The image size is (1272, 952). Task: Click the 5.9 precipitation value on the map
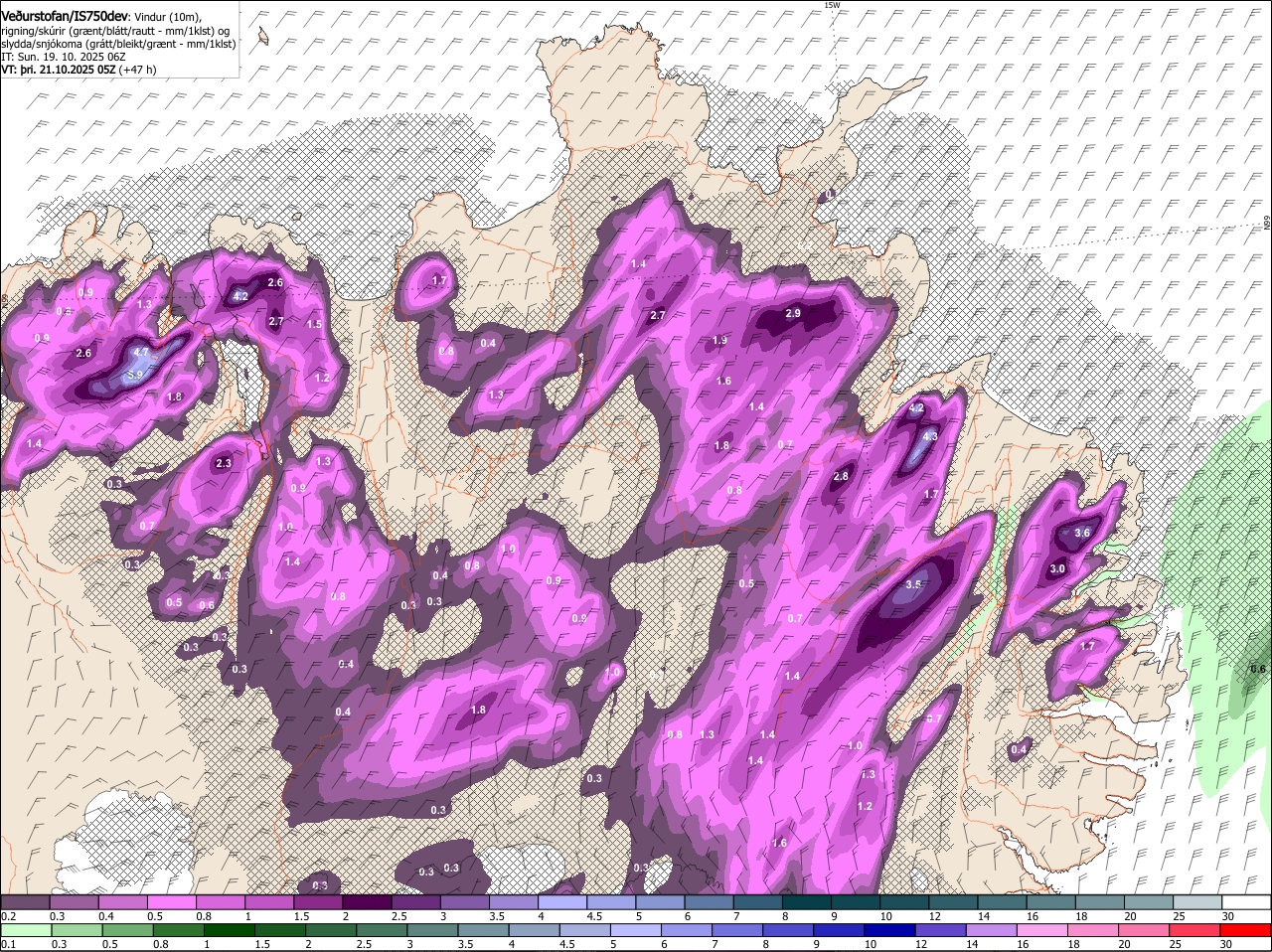click(136, 375)
